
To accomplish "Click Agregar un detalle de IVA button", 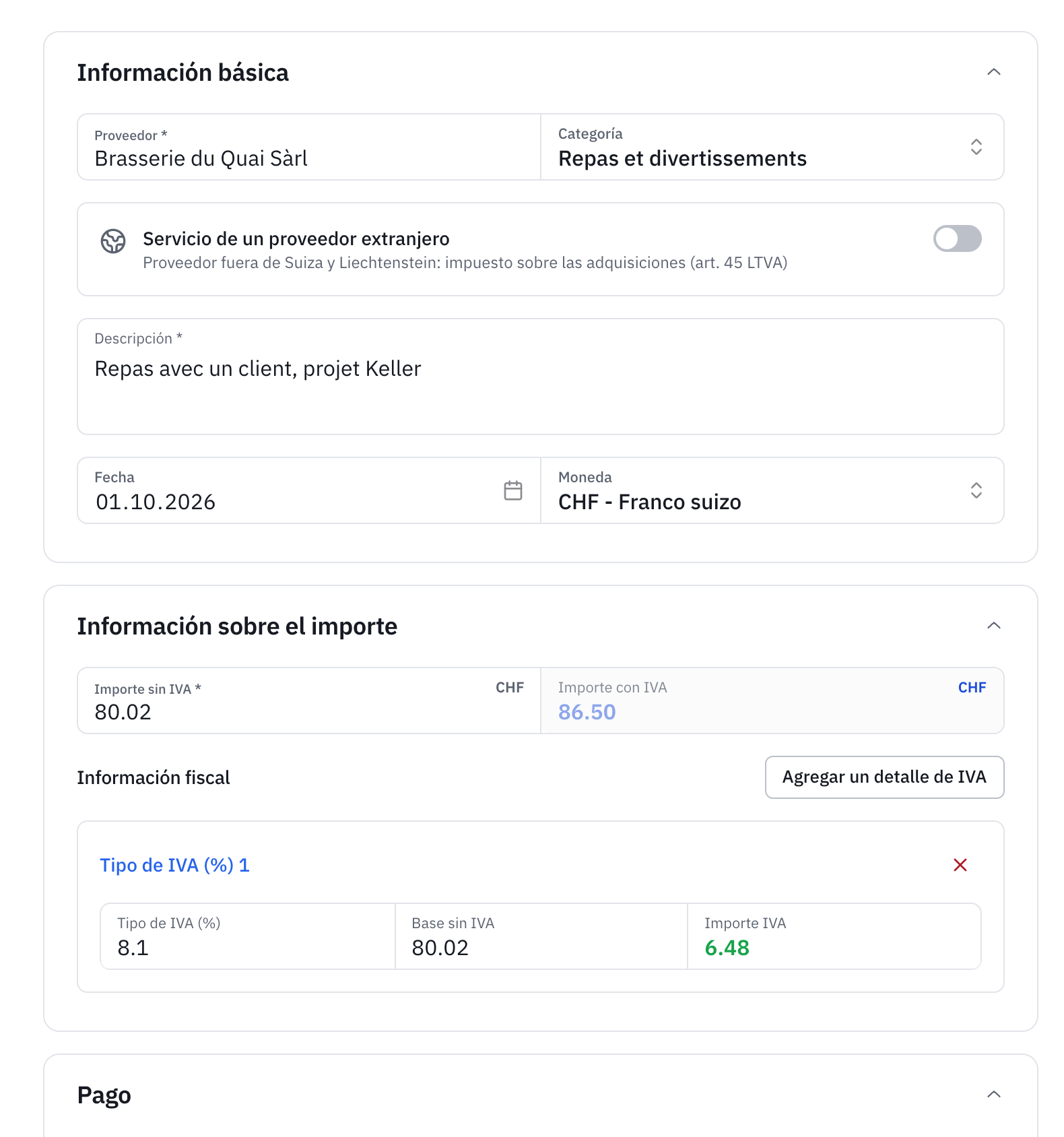I will 884,777.
